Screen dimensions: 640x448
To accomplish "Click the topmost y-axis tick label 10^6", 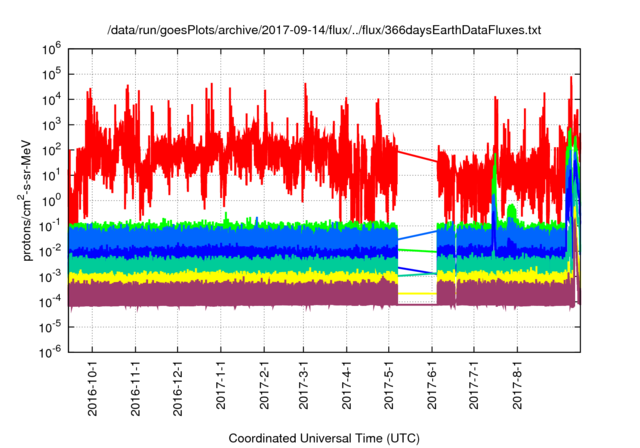I will click(51, 48).
